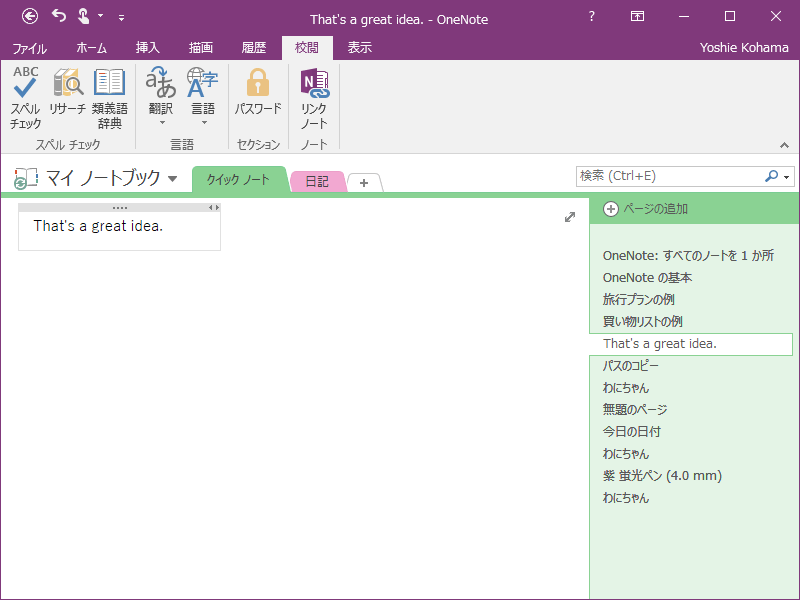Click the search magnifier icon

[771, 176]
